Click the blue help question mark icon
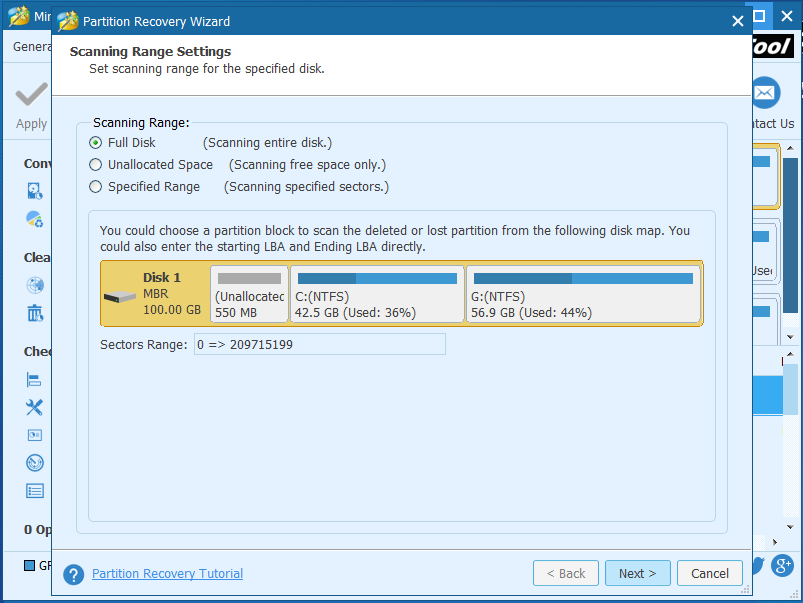Image resolution: width=803 pixels, height=603 pixels. coord(74,574)
